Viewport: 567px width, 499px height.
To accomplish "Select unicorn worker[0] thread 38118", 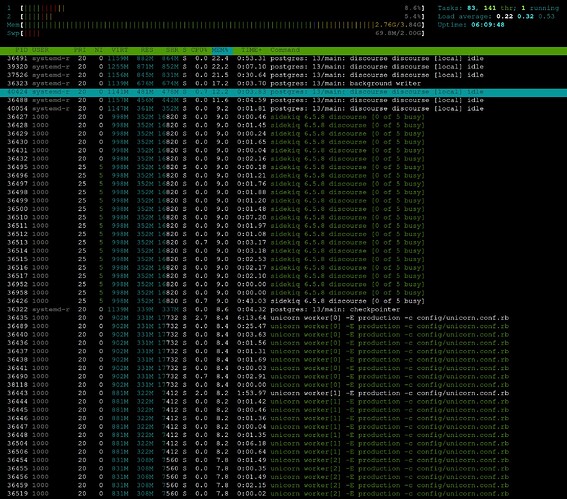I will coord(284,385).
